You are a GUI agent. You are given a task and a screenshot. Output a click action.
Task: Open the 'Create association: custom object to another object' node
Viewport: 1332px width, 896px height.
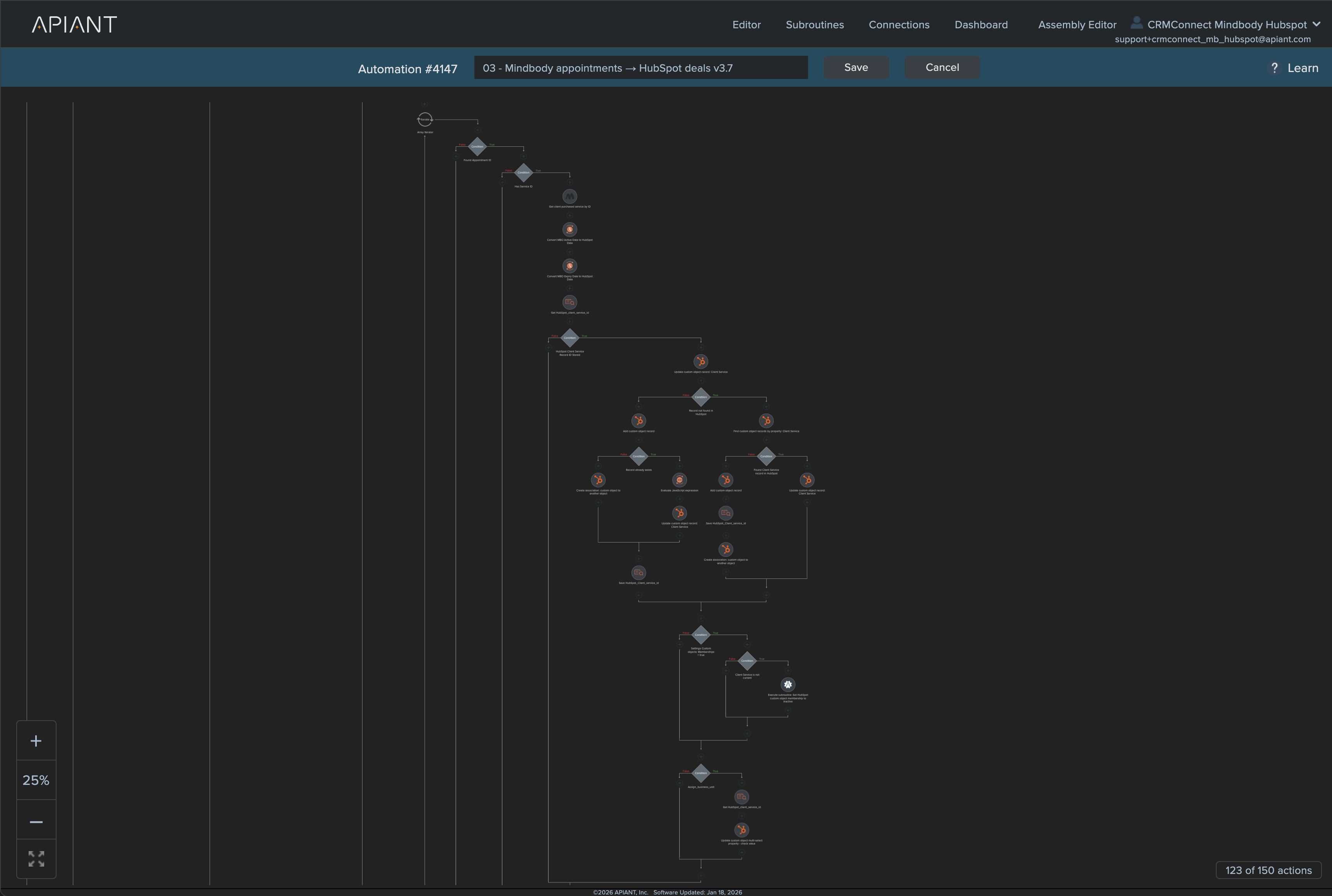(598, 480)
